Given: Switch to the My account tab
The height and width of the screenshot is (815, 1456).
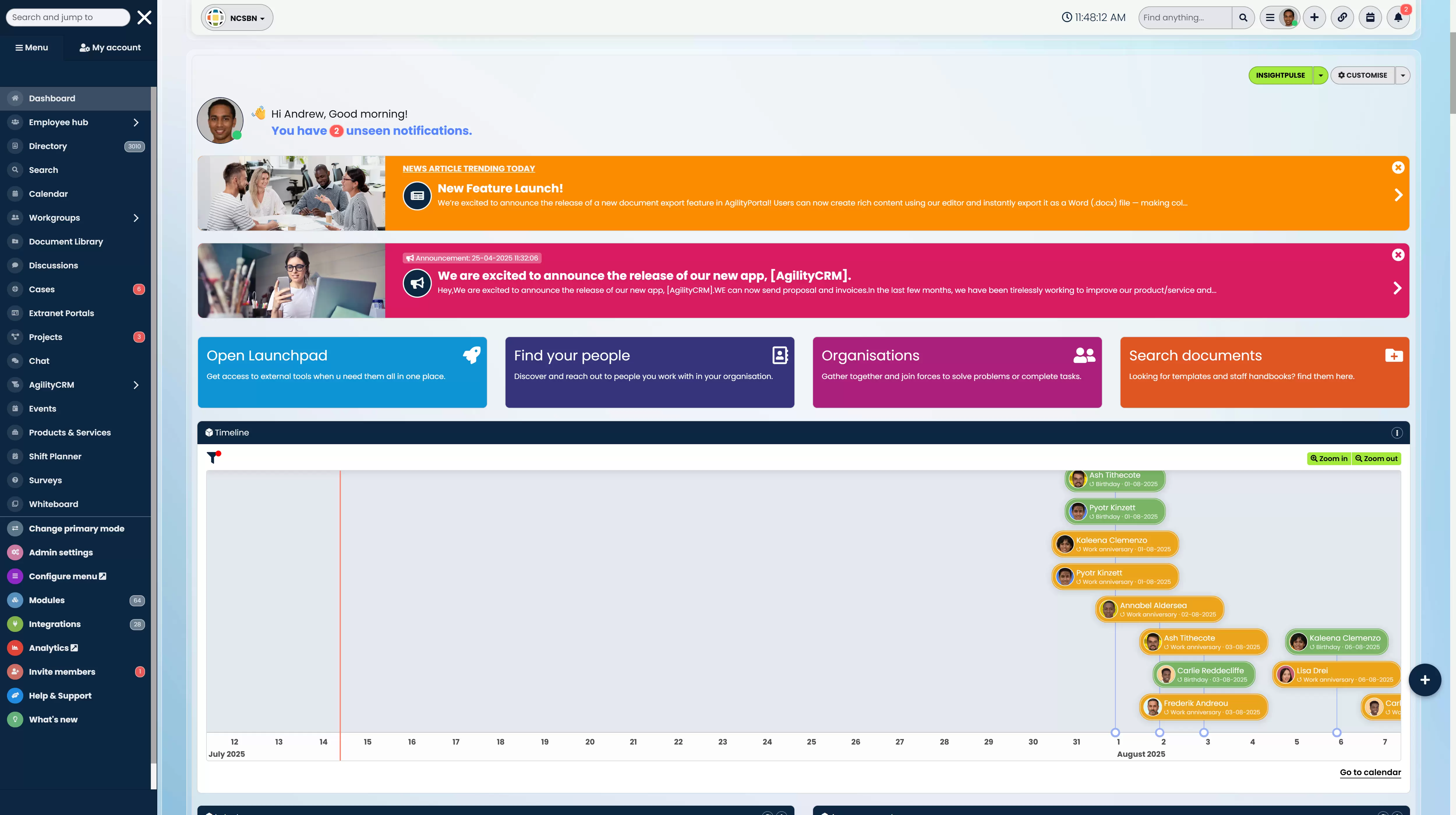Looking at the screenshot, I should click(110, 47).
